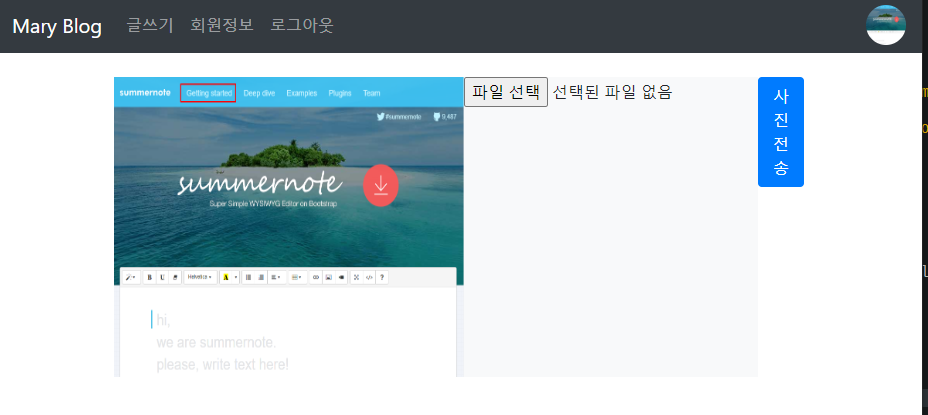Click the fullscreen toggle icon

tap(356, 277)
